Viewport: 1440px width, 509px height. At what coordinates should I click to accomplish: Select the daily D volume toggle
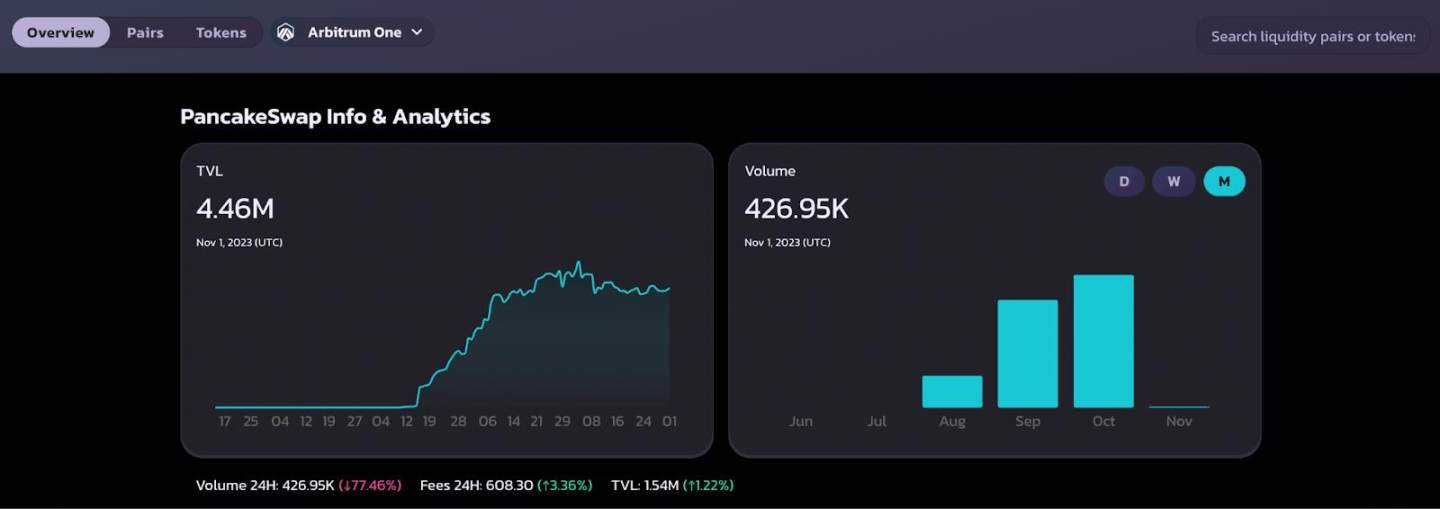pos(1124,181)
